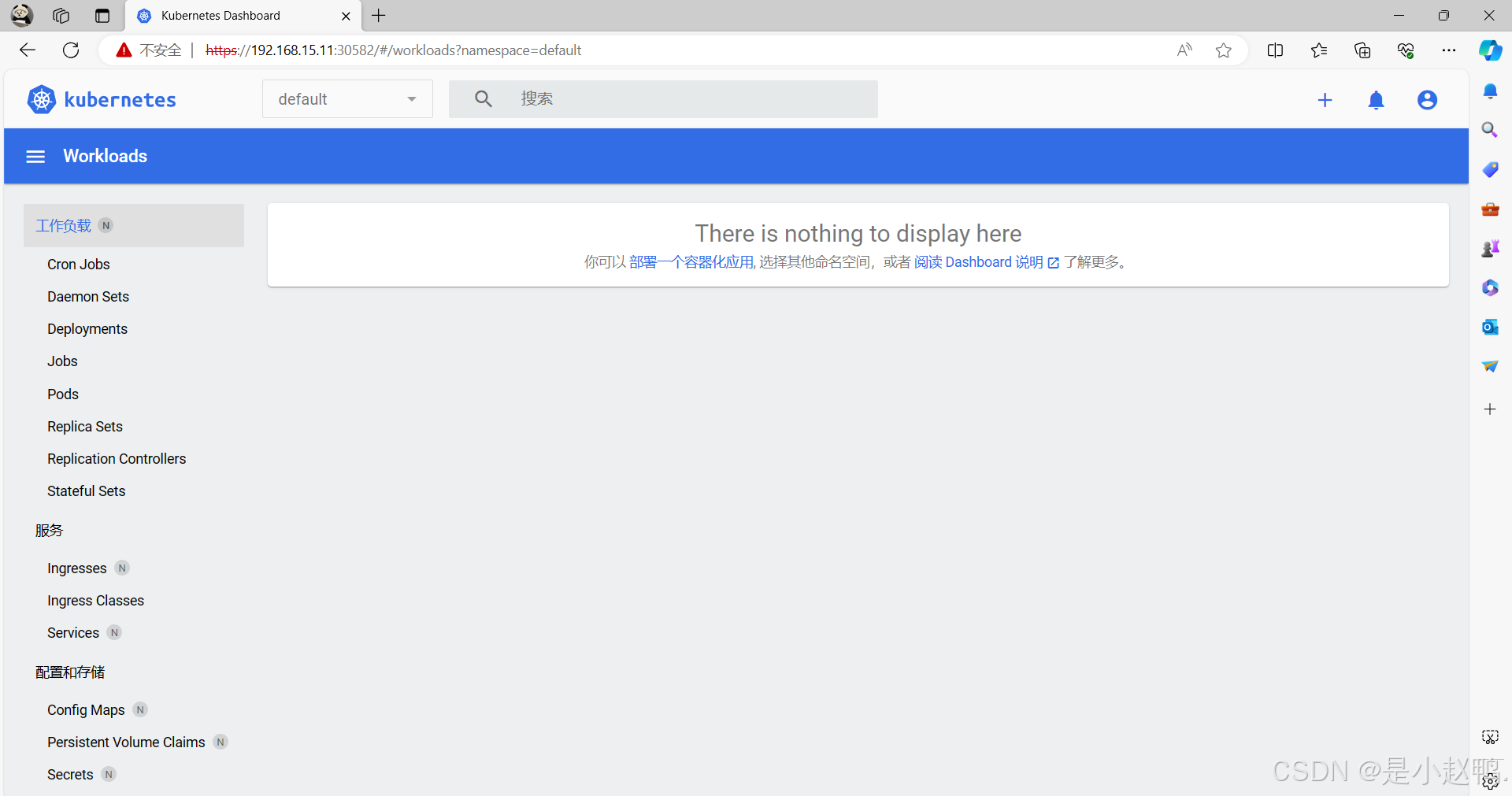Open Config Maps
This screenshot has height=796, width=1512.
click(86, 710)
